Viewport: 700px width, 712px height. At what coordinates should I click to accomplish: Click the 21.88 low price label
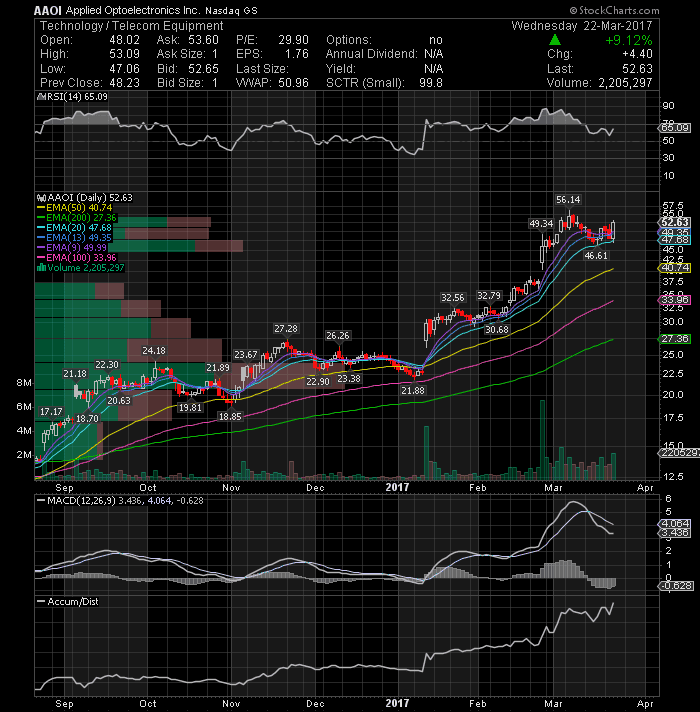pyautogui.click(x=413, y=390)
